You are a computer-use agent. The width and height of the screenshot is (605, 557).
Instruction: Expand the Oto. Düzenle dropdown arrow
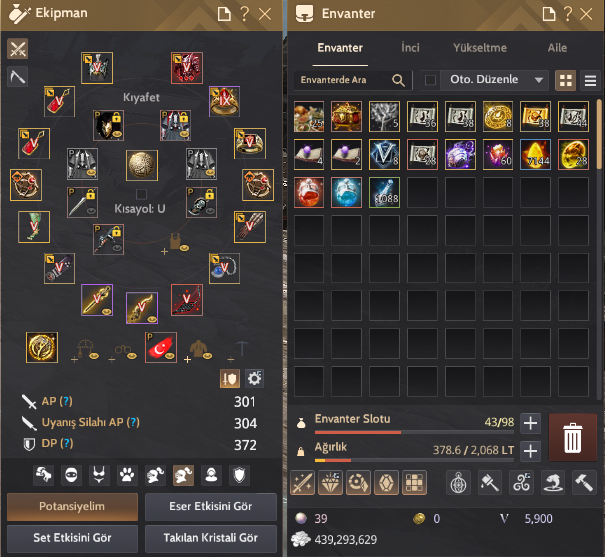(x=539, y=80)
